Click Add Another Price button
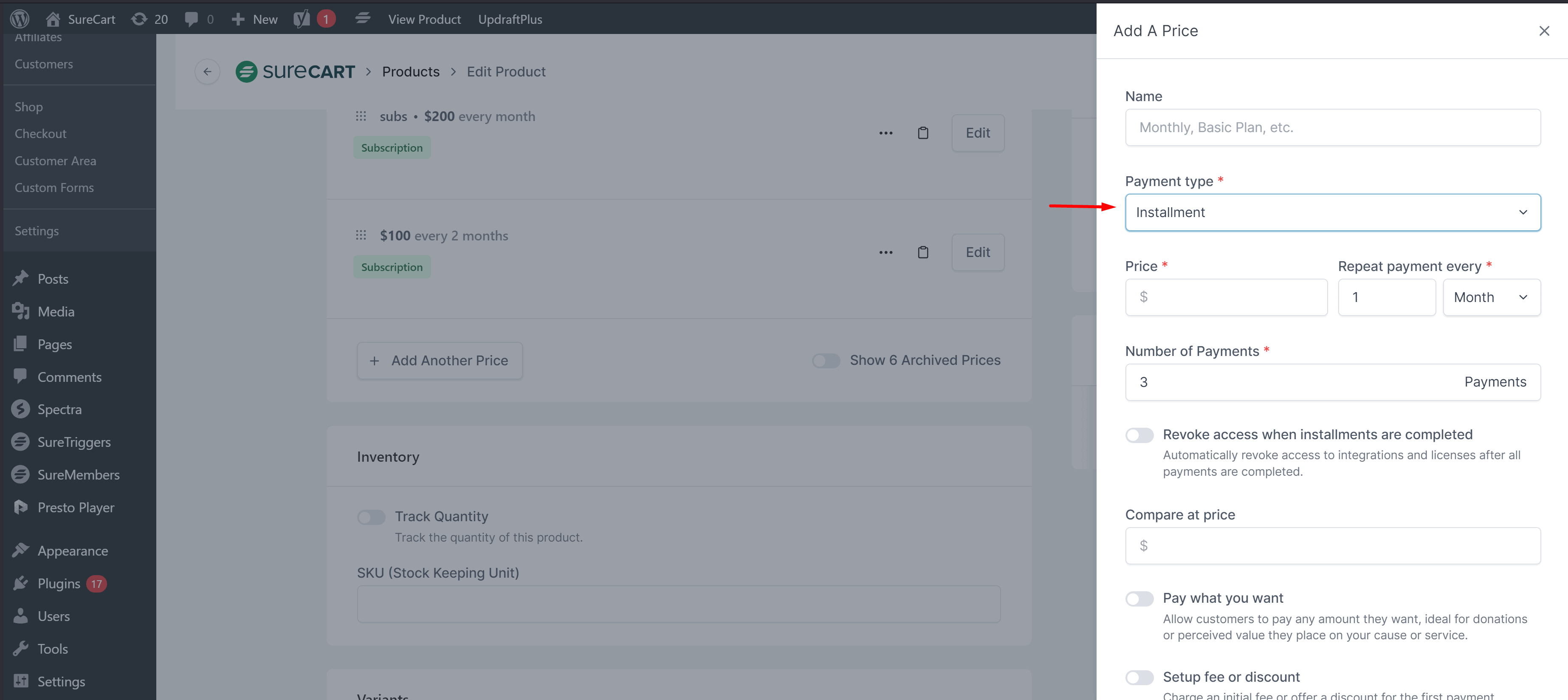The height and width of the screenshot is (700, 1568). click(x=440, y=361)
